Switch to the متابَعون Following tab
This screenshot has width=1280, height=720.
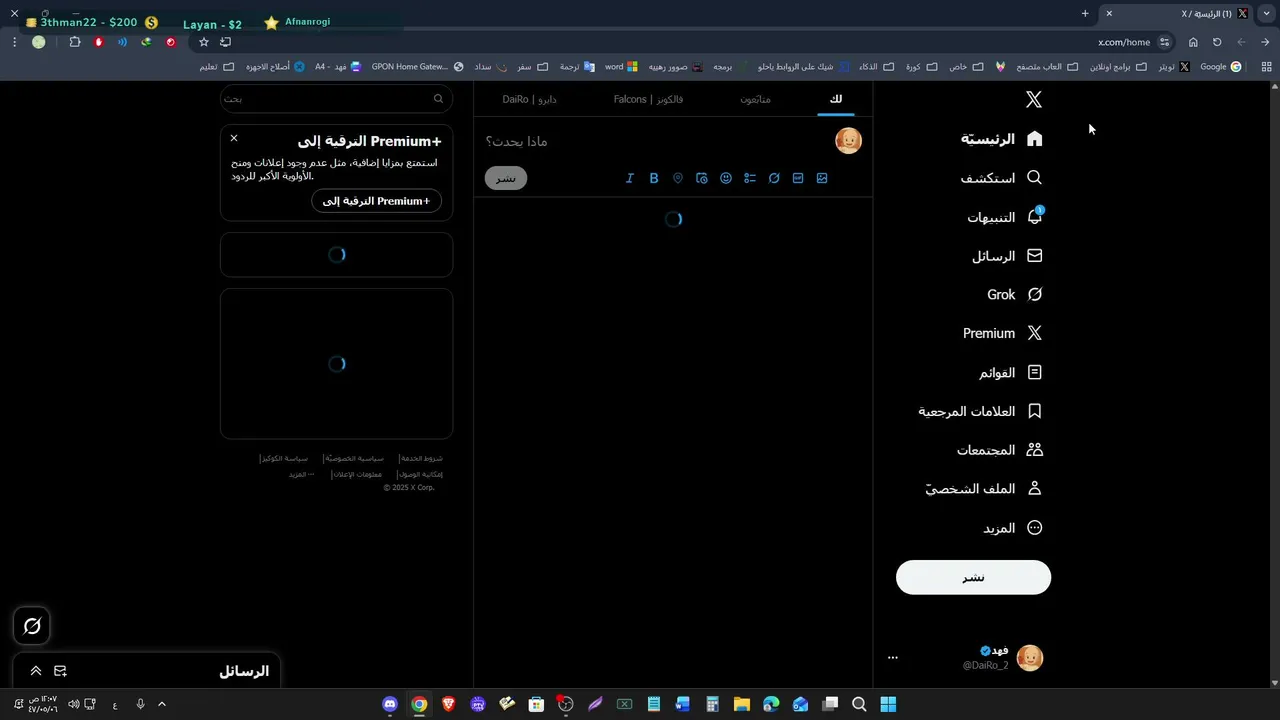click(x=755, y=99)
